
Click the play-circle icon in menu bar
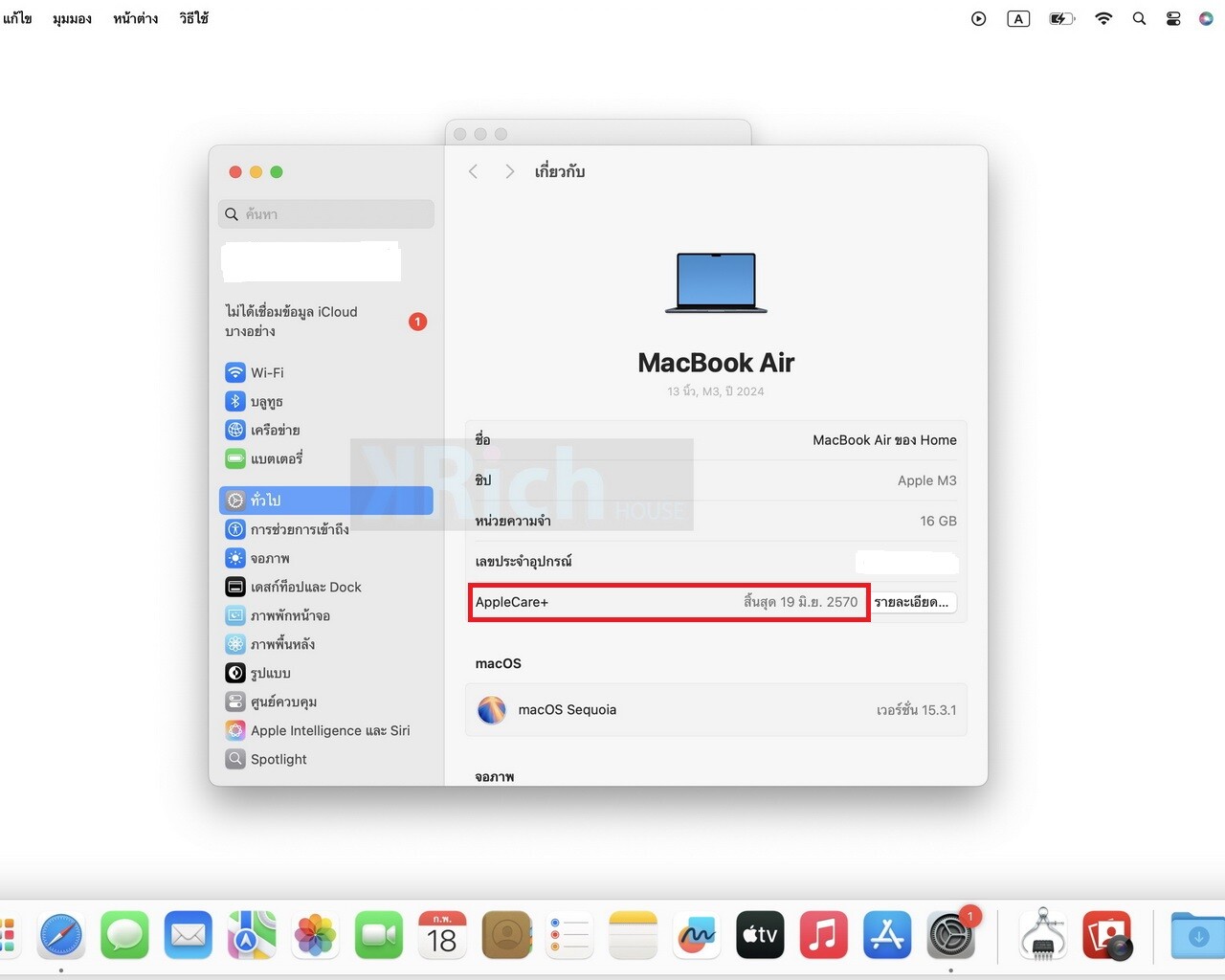click(978, 18)
